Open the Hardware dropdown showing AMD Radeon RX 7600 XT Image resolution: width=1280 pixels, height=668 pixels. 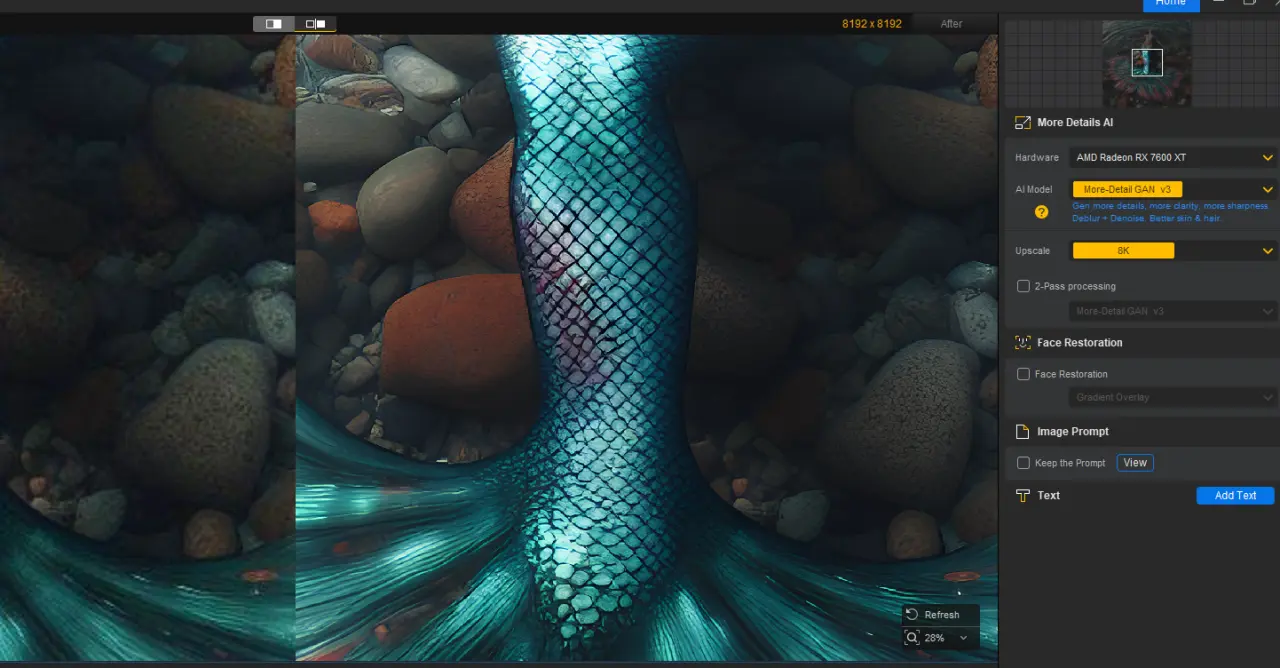(x=1173, y=158)
